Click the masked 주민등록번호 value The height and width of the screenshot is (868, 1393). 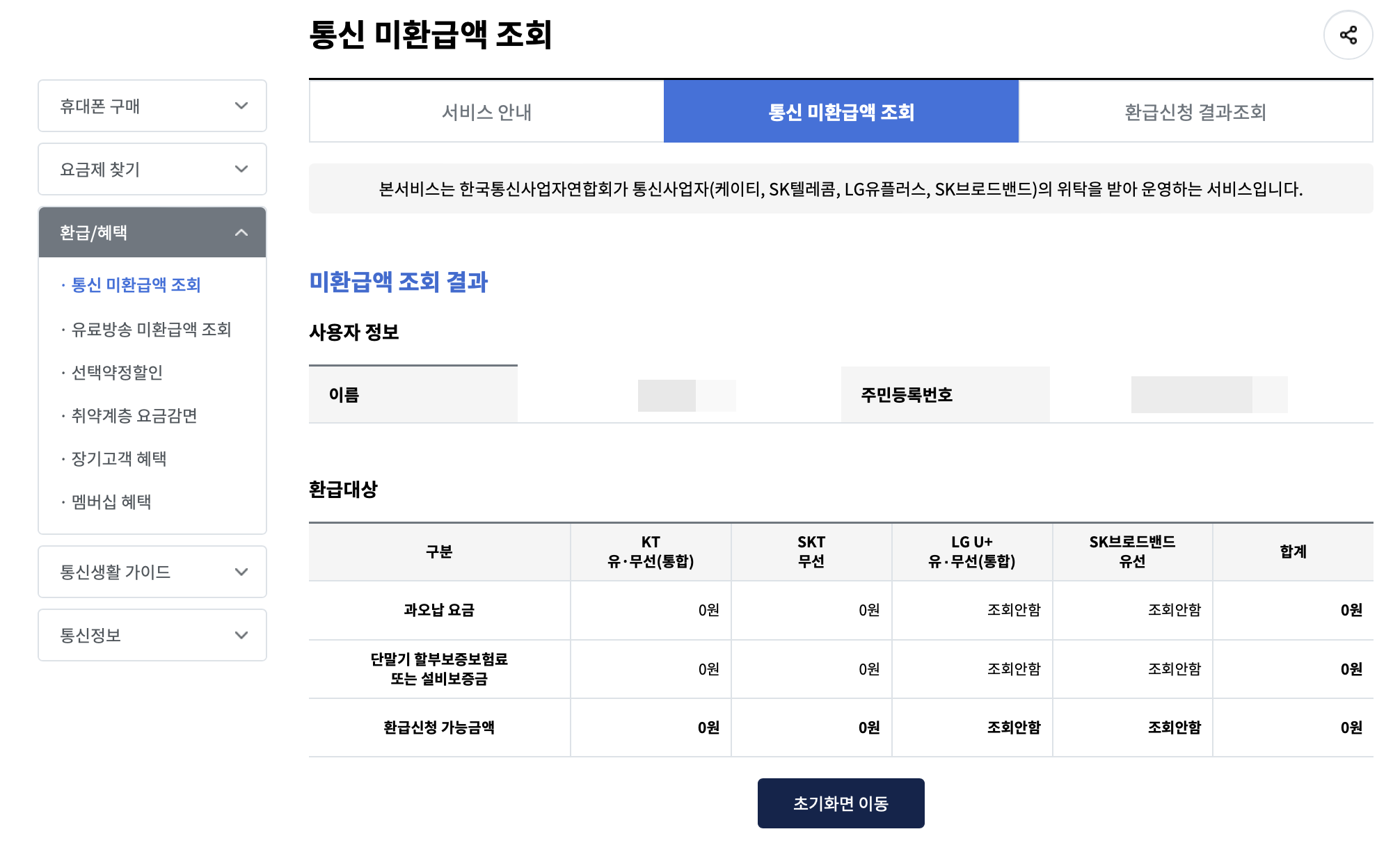click(x=1209, y=394)
